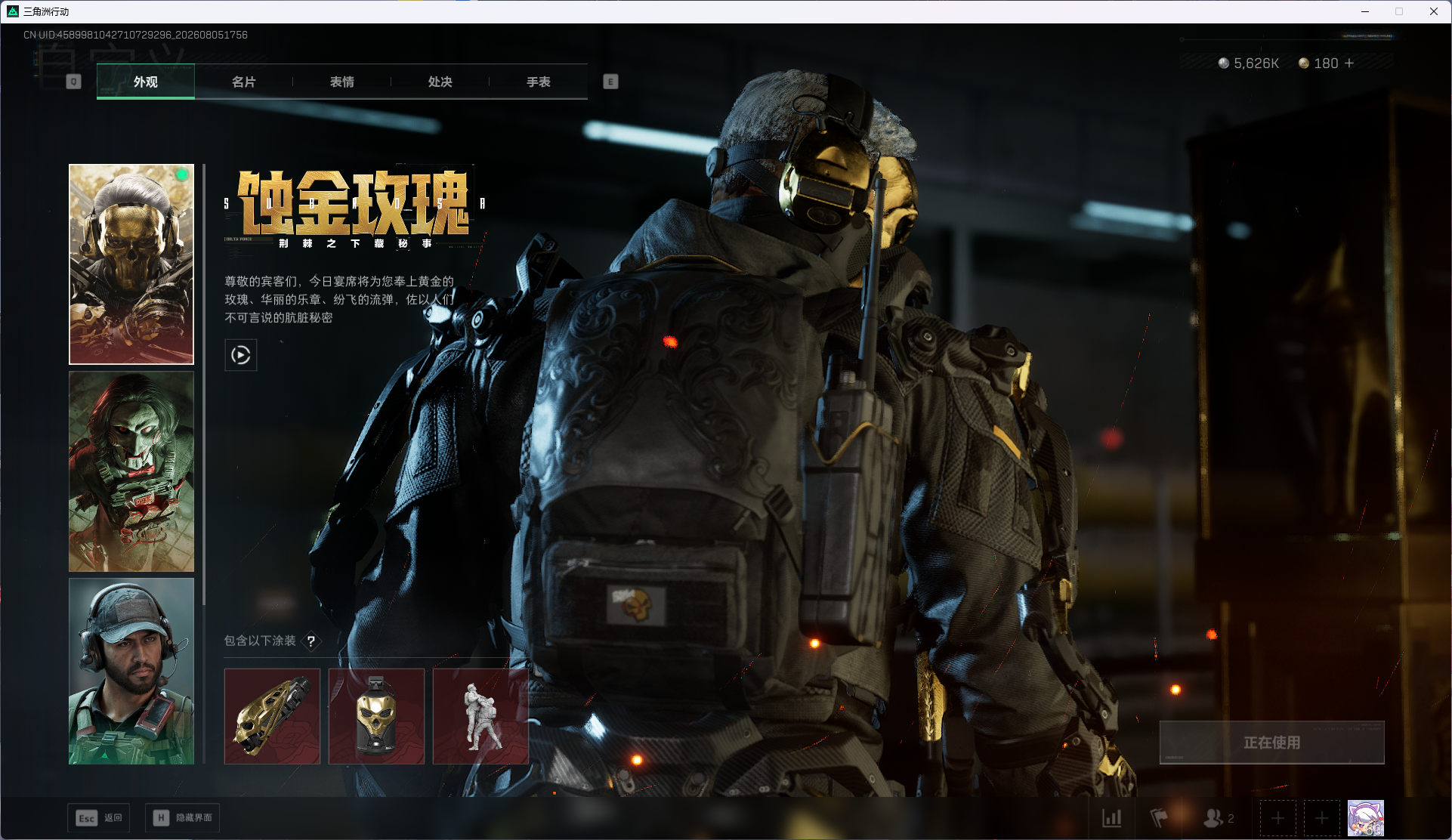Close the 三角洲行动 window
1452x840 pixels.
(x=1434, y=11)
